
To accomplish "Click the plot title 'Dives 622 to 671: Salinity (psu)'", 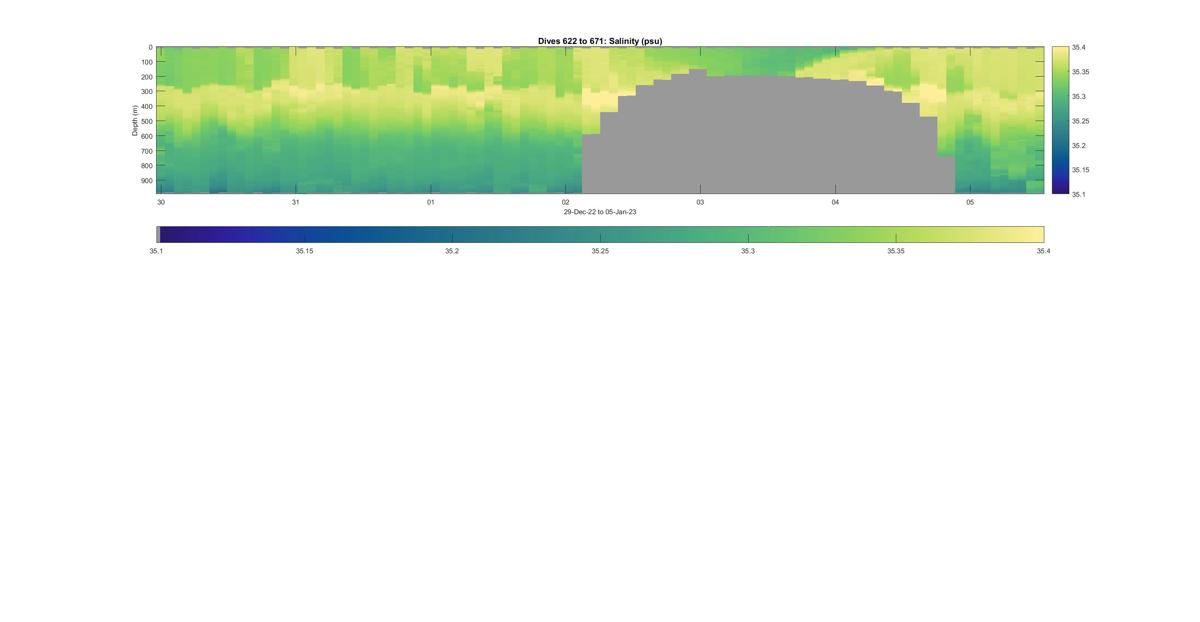I will (x=600, y=41).
